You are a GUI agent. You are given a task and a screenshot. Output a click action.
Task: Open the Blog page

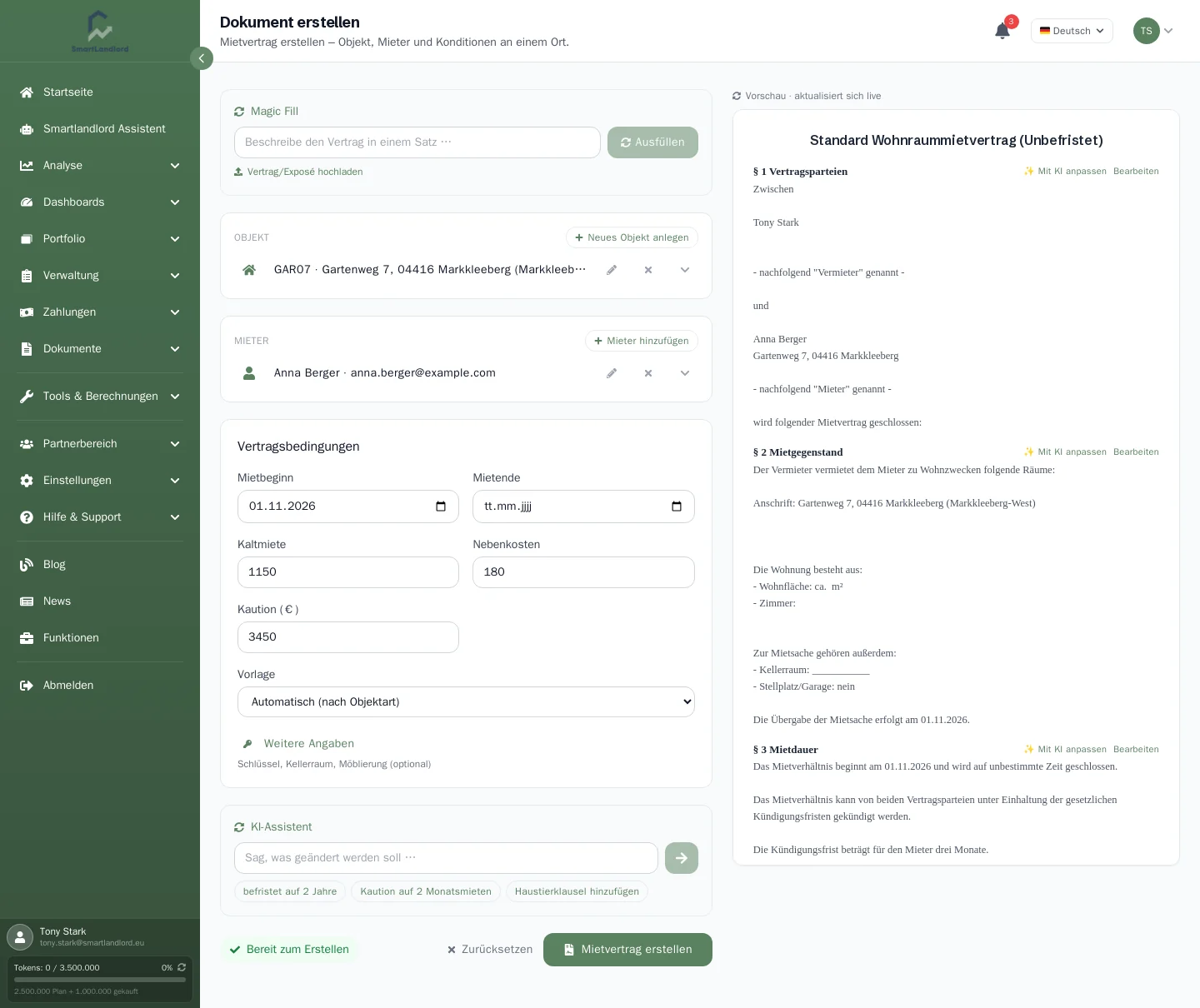100,565
